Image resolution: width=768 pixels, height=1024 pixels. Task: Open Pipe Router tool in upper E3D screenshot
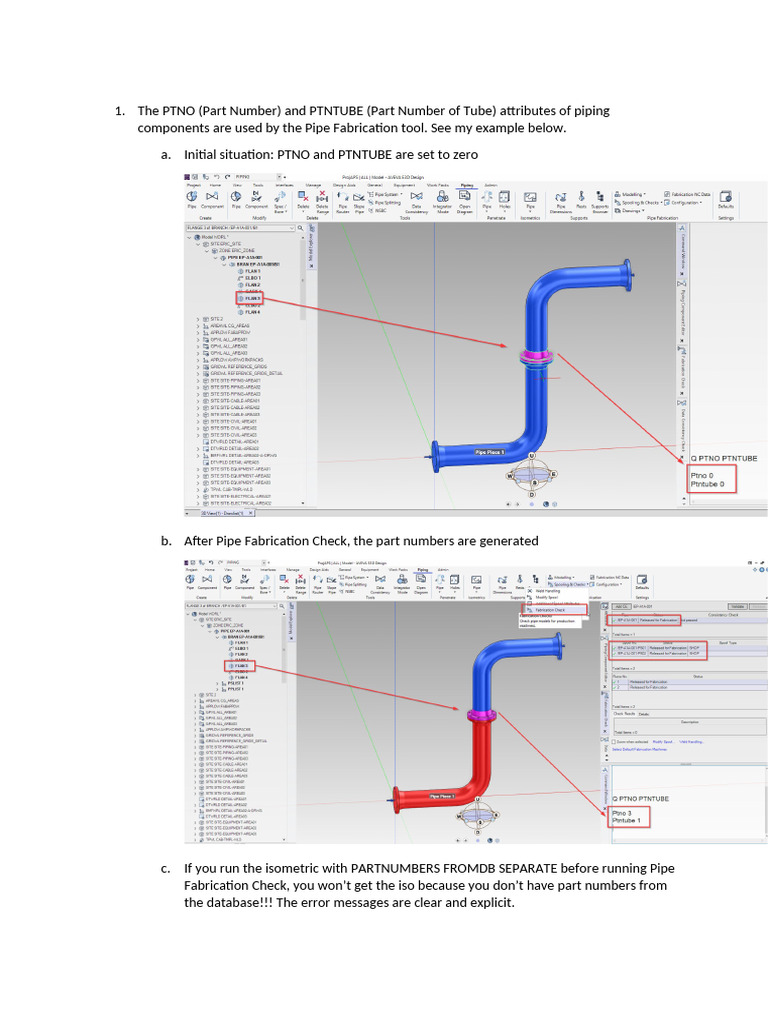(x=343, y=196)
